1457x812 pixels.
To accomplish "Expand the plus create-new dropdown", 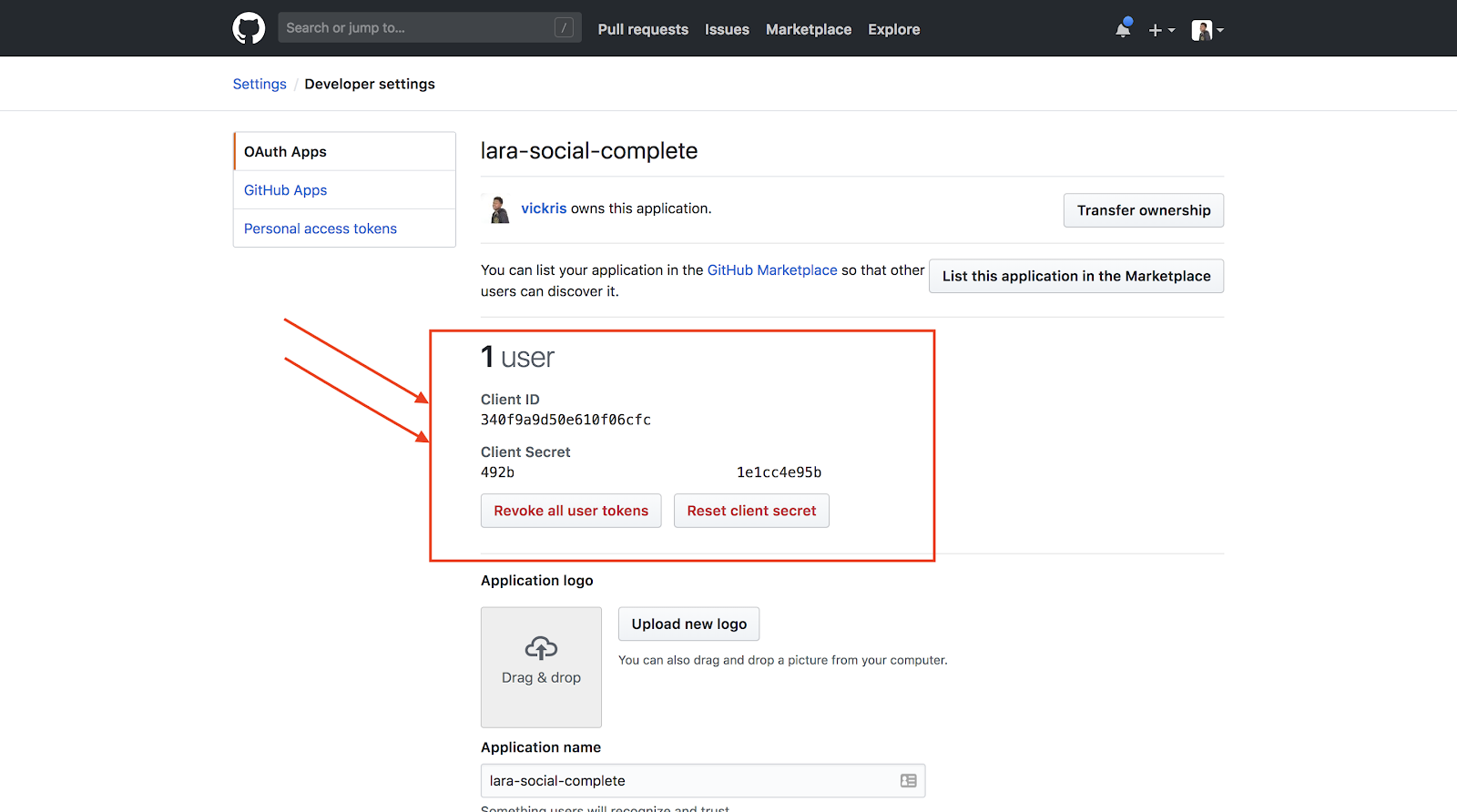I will pos(1161,30).
